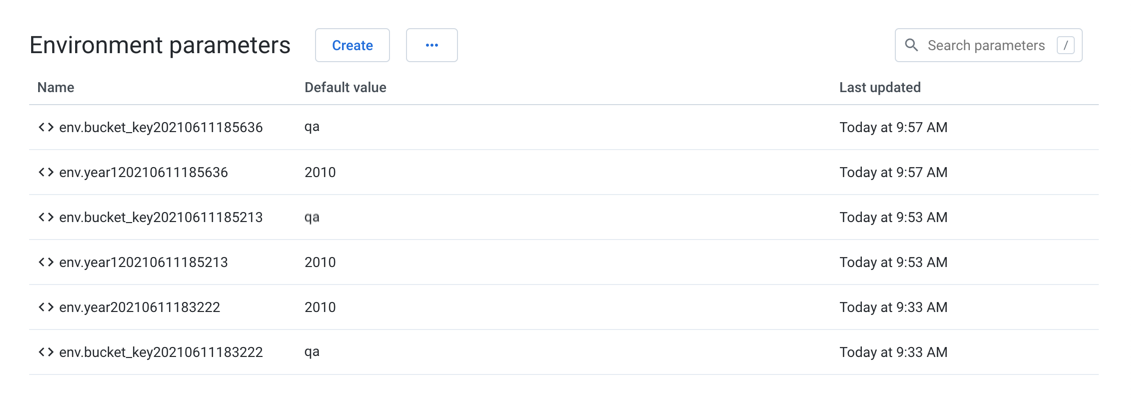This screenshot has width=1131, height=401.
Task: Open parameter env.bucket_key20210611185636
Action: tap(161, 127)
